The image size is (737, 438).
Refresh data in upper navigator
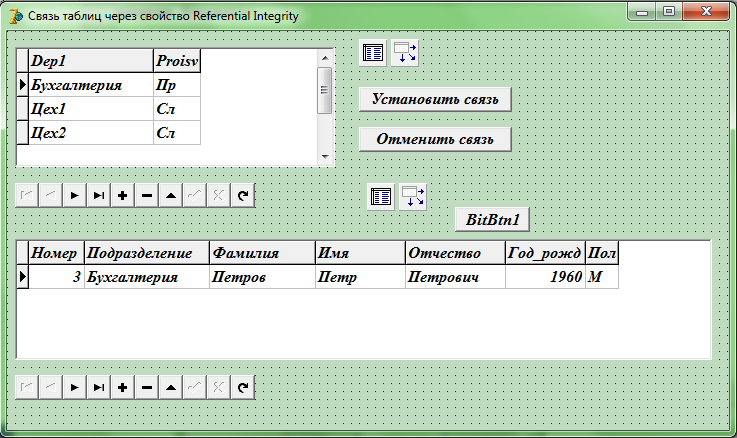click(x=243, y=196)
